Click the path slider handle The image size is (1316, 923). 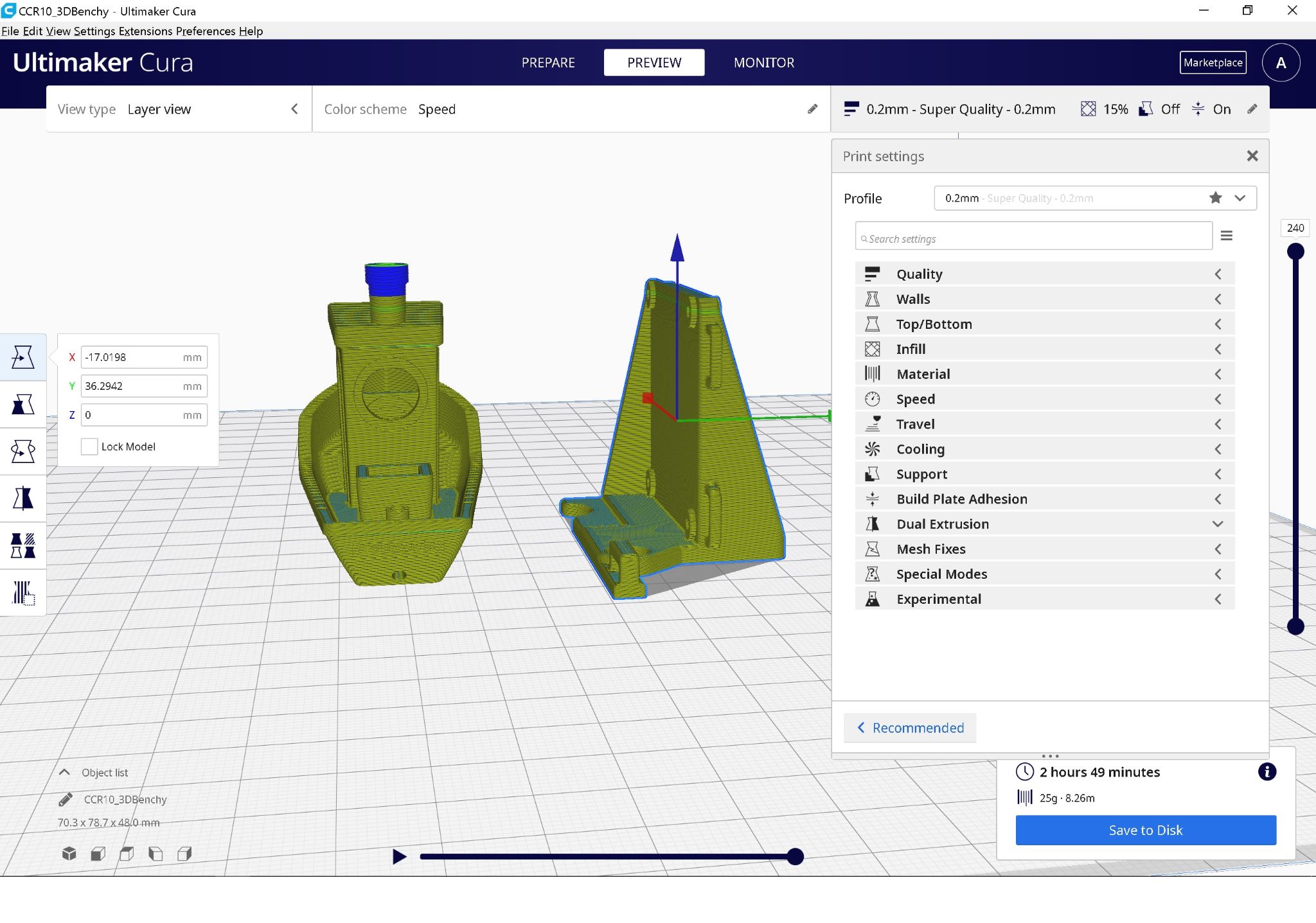[x=795, y=856]
